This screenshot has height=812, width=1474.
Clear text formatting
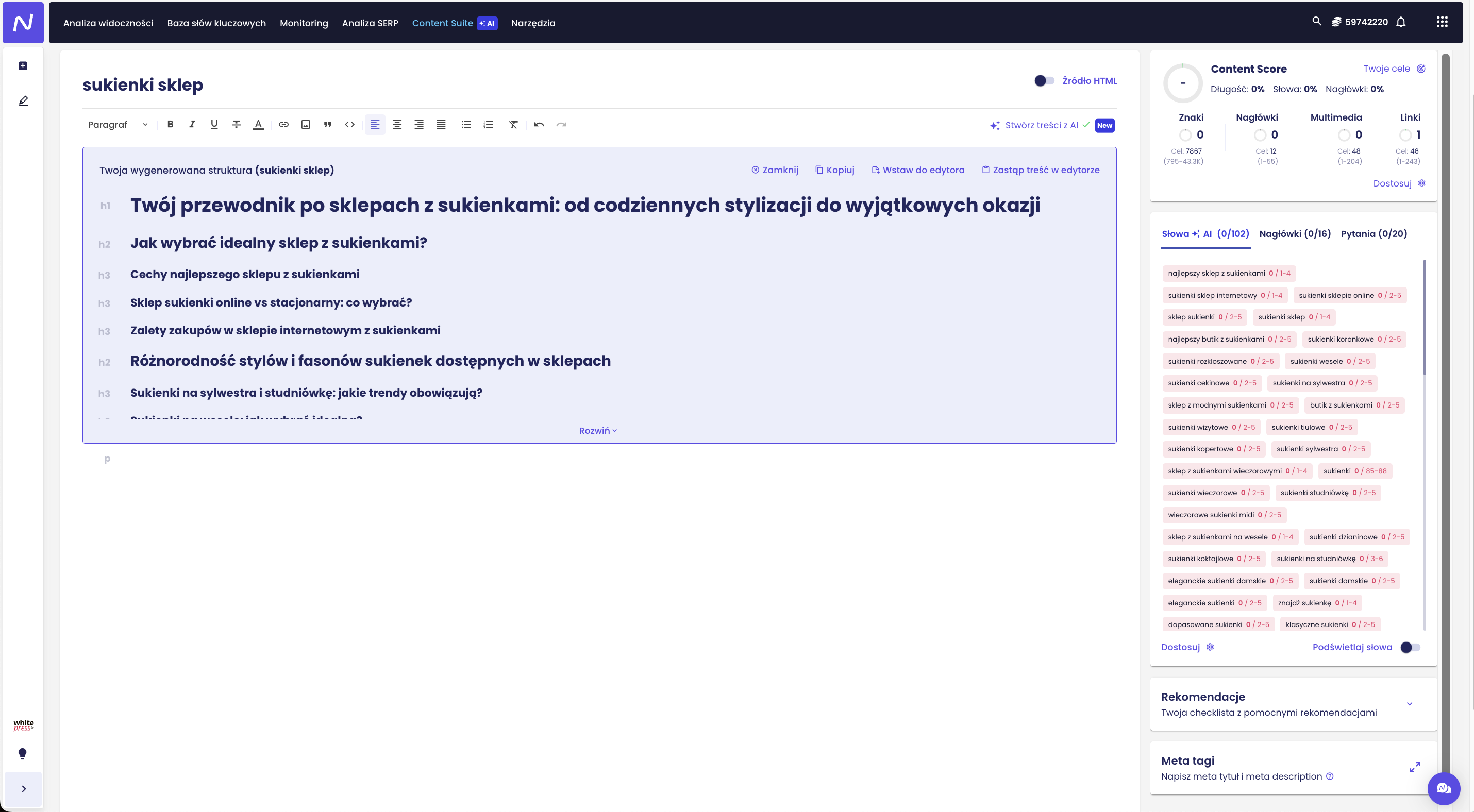tap(513, 124)
